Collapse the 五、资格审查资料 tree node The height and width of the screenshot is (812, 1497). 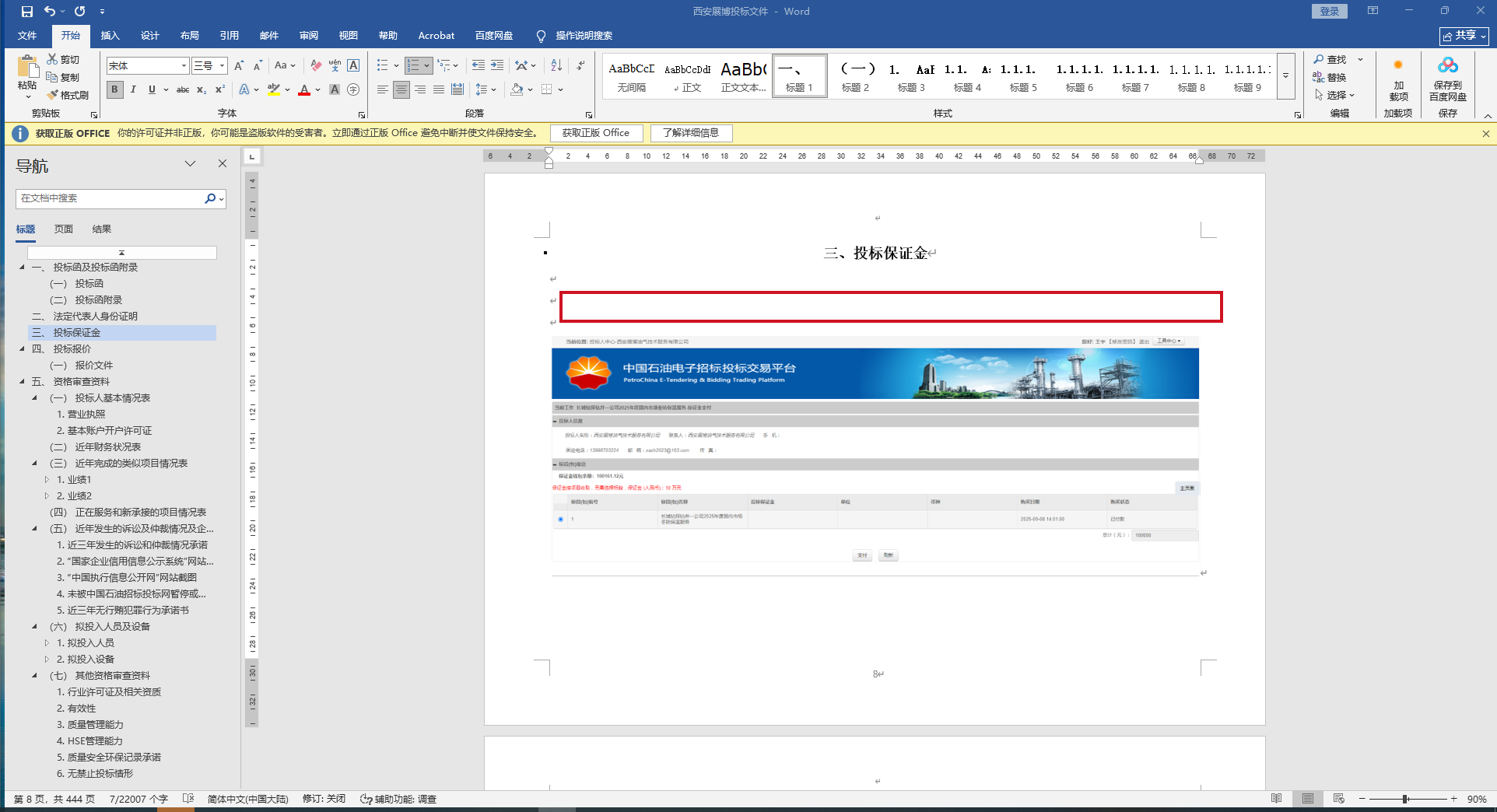(22, 382)
